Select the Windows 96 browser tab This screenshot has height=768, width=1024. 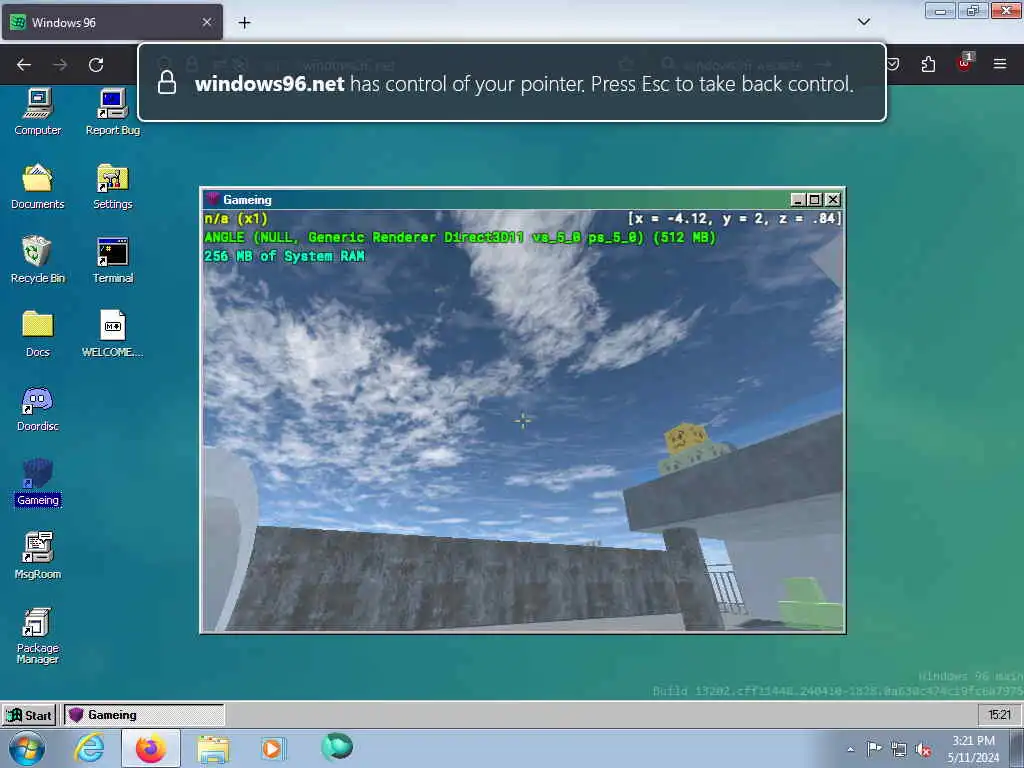[112, 22]
